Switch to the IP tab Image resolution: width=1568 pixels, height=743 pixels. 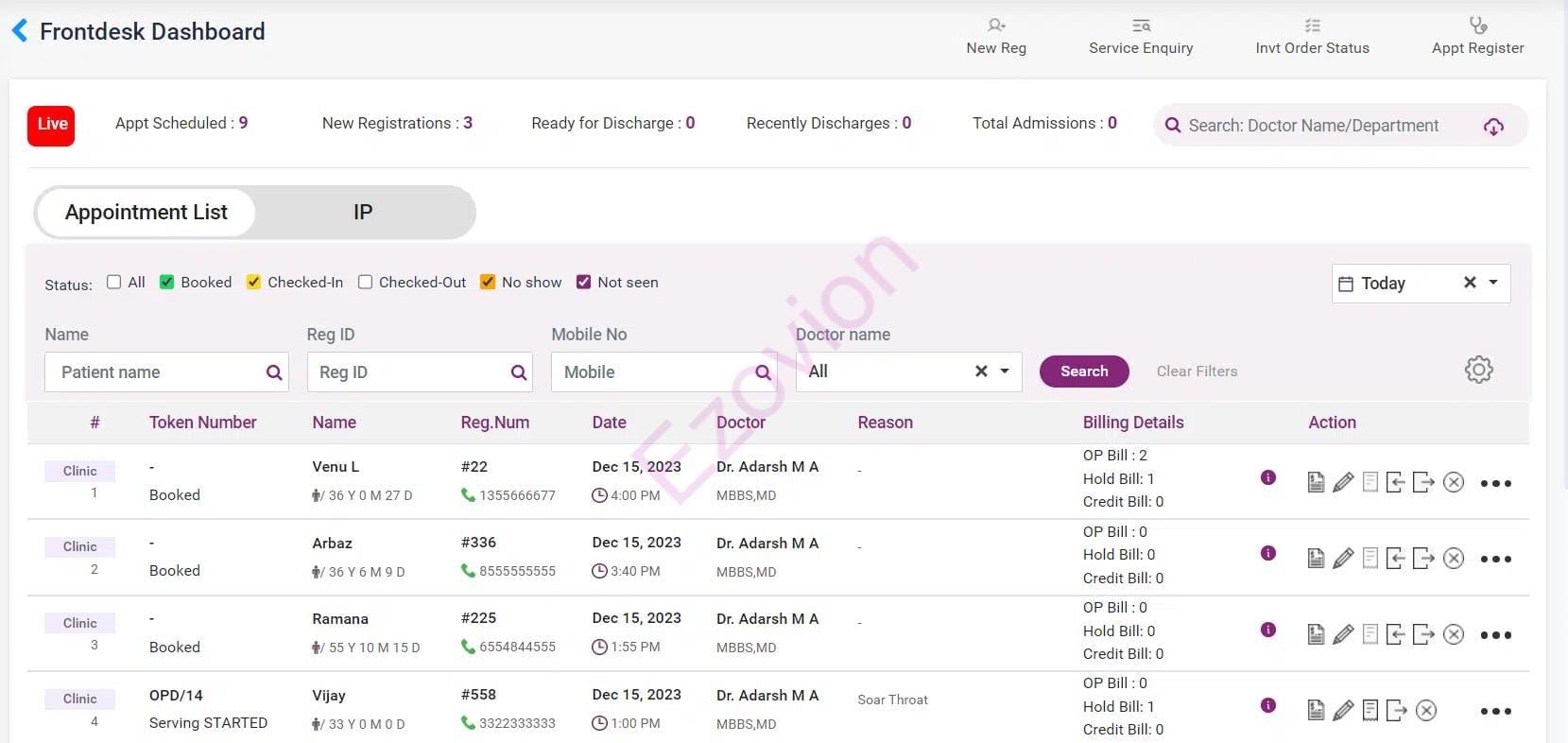click(x=363, y=213)
